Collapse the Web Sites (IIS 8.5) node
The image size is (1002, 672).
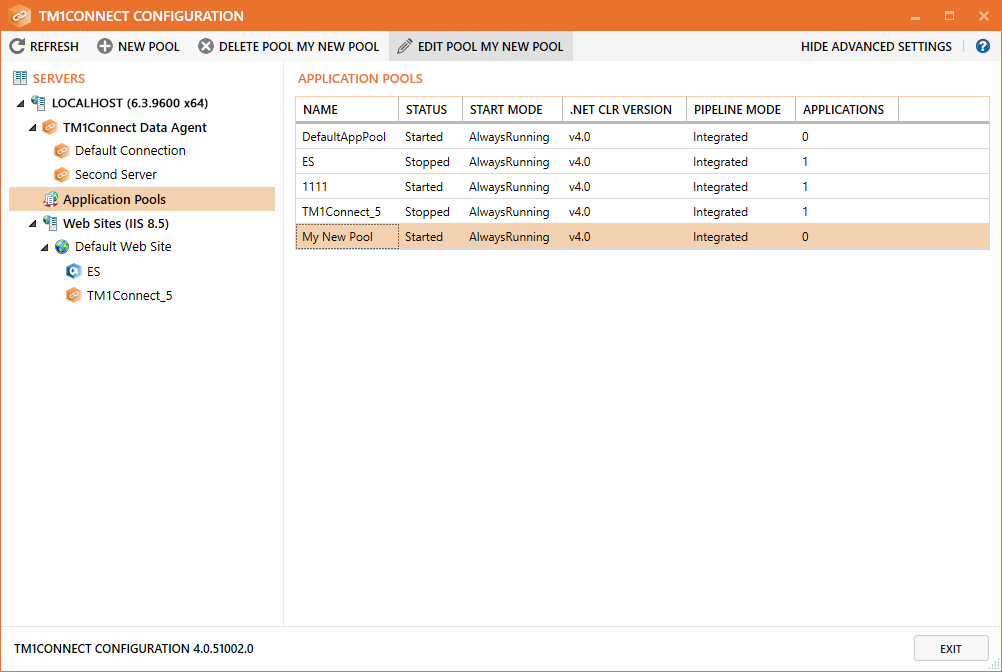pos(33,224)
